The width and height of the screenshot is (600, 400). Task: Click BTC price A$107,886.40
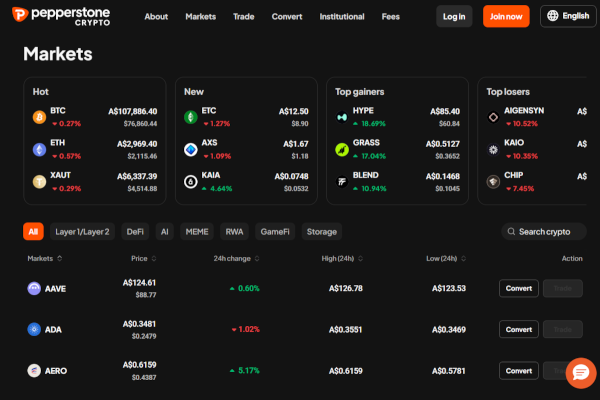click(132, 111)
